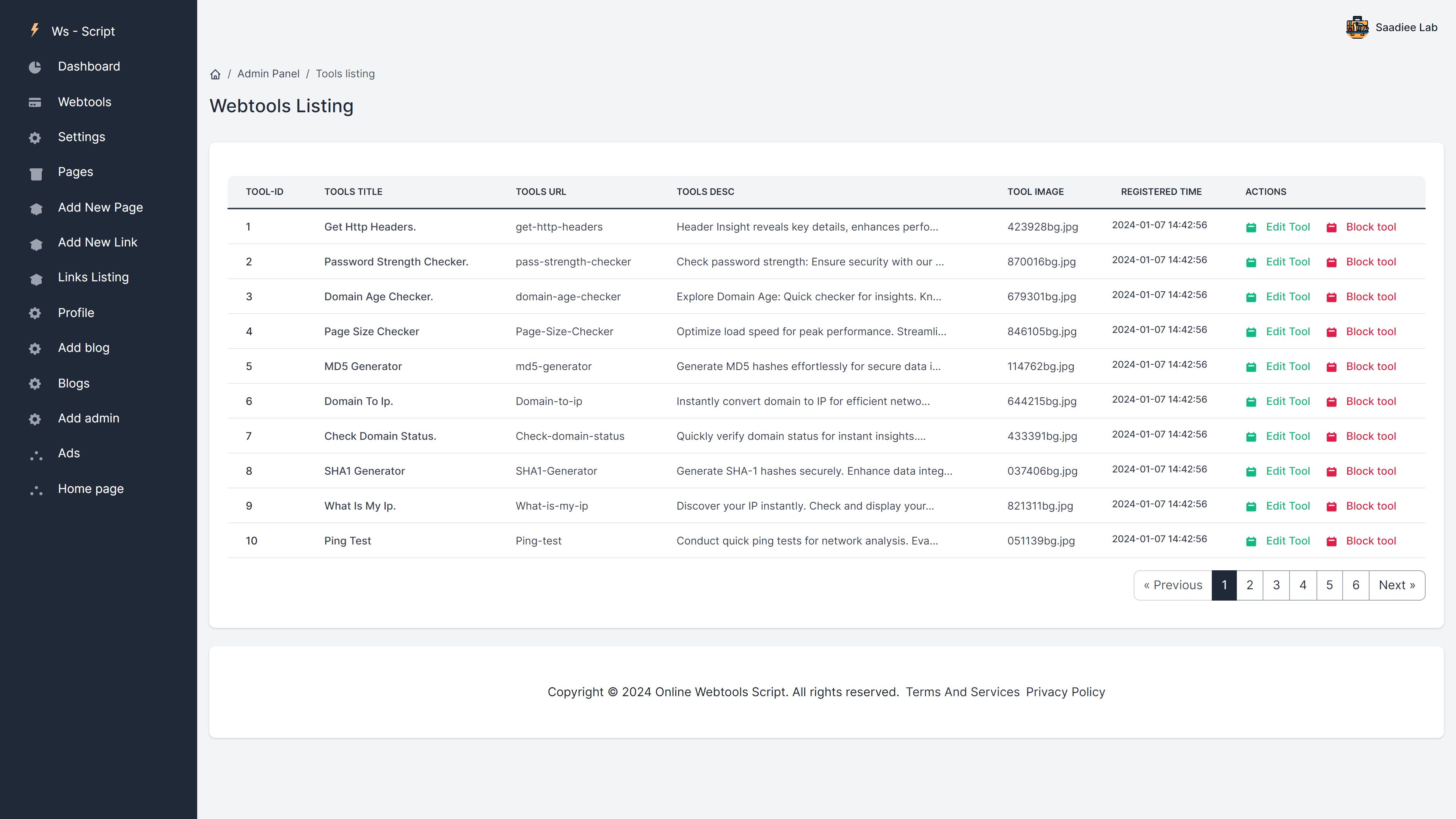Click the Settings gear icon in sidebar

[x=35, y=138]
